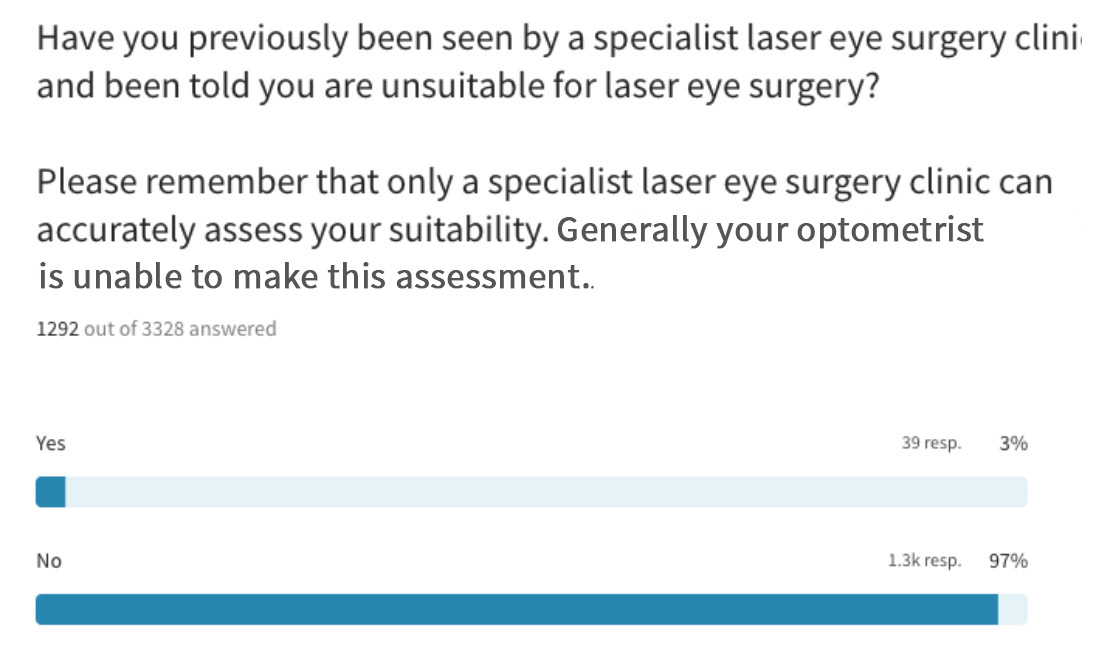
Task: Click the unfilled part of the Yes bar
Action: [x=547, y=492]
